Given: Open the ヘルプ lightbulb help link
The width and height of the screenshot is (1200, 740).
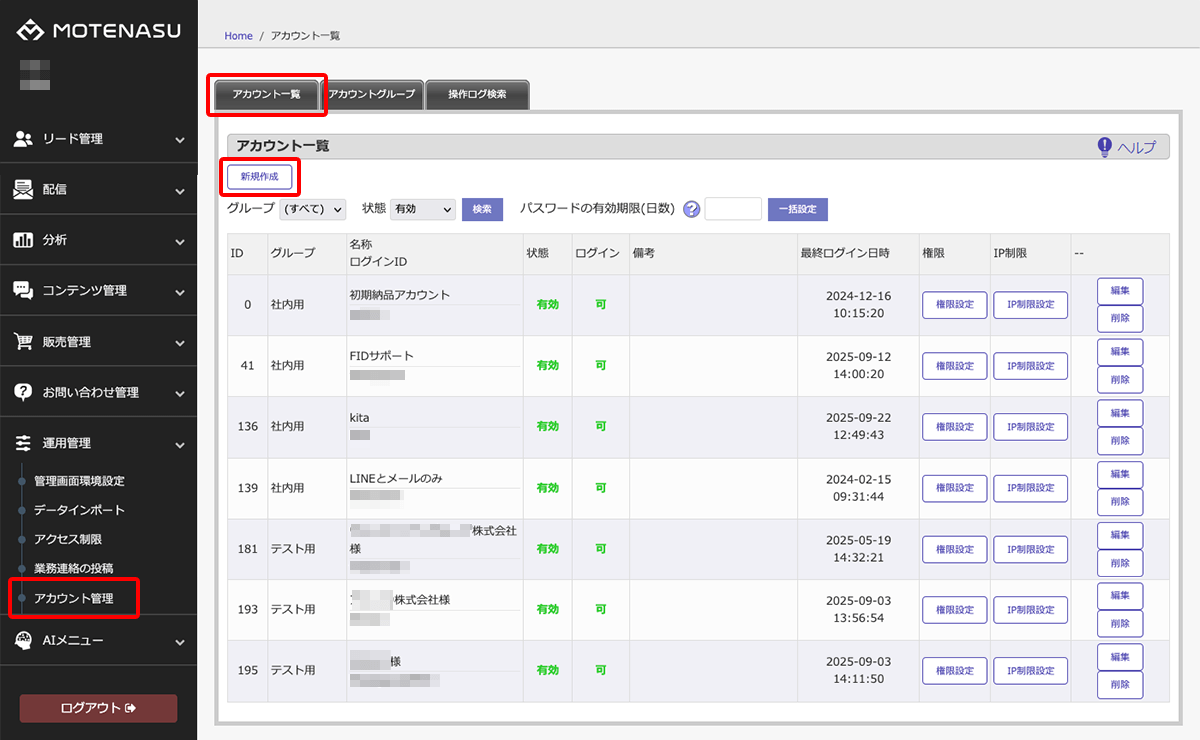Looking at the screenshot, I should [1126, 147].
